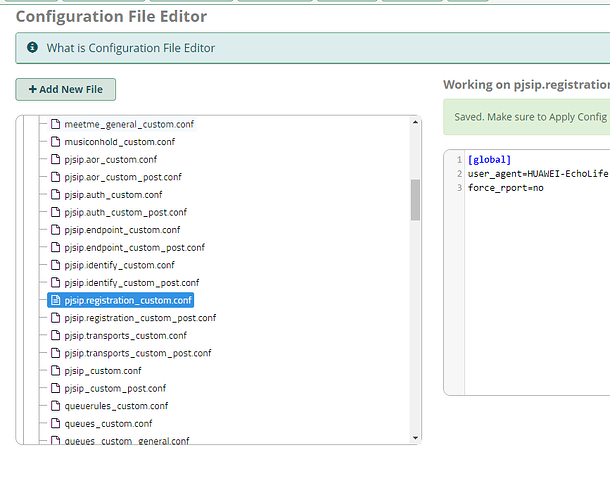
Task: Select pjsip.aor_custom.conf file
Action: 110,160
